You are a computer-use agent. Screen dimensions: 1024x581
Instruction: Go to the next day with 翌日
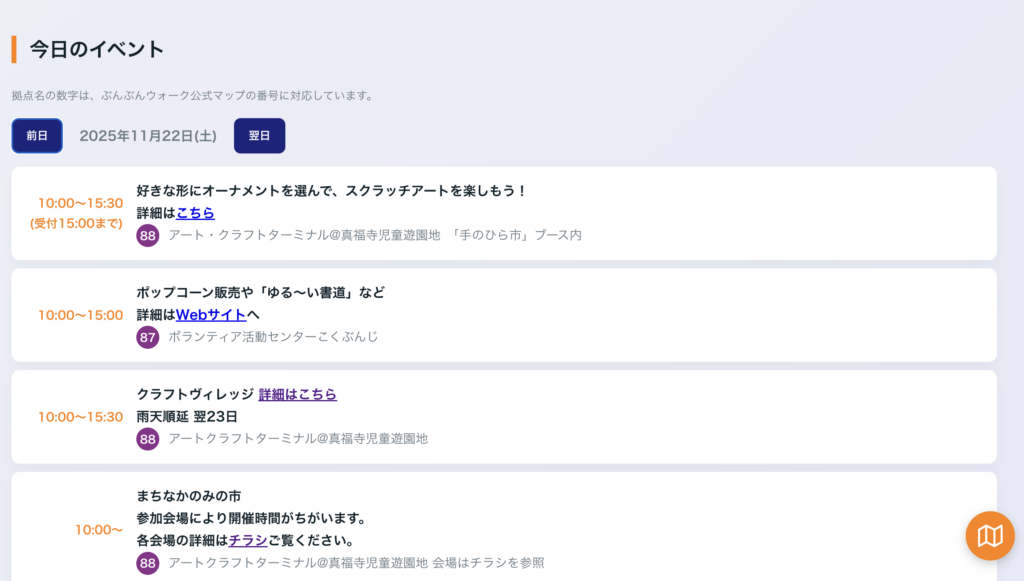259,136
